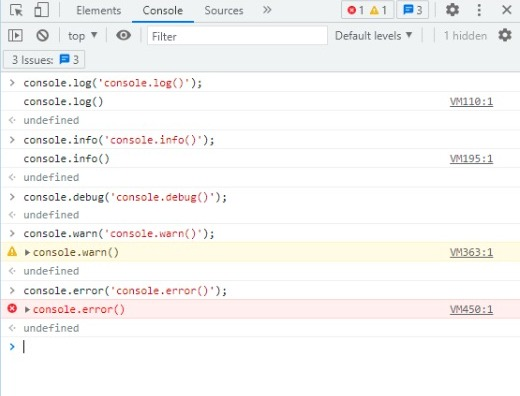The image size is (520, 396).
Task: Open source link VM450:1
Action: [471, 309]
